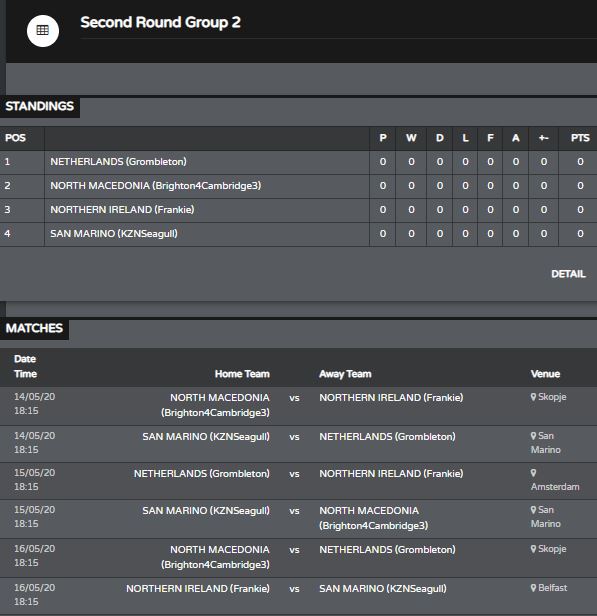Click the Amsterdam venue location pin icon

(x=533, y=473)
